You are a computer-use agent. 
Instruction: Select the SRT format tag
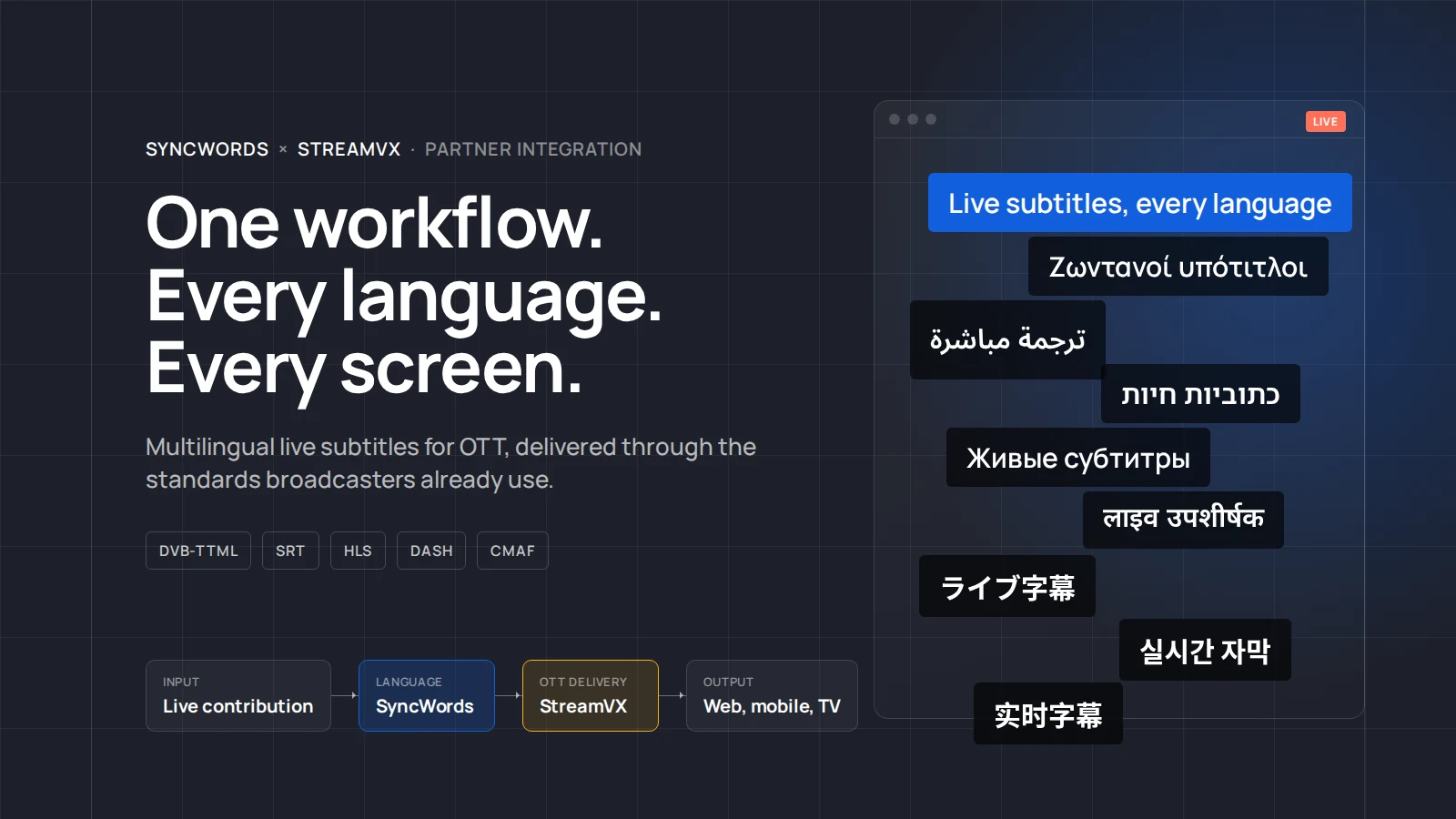(x=290, y=551)
